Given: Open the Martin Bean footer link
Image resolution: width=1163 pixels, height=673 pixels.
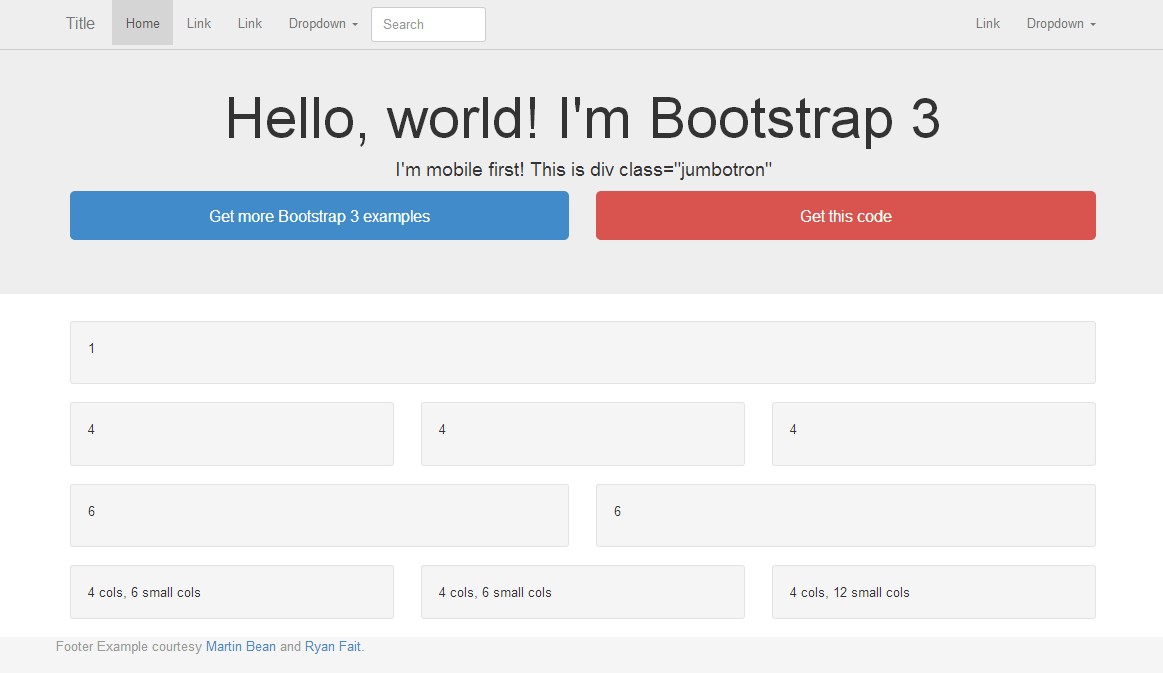Looking at the screenshot, I should 240,646.
